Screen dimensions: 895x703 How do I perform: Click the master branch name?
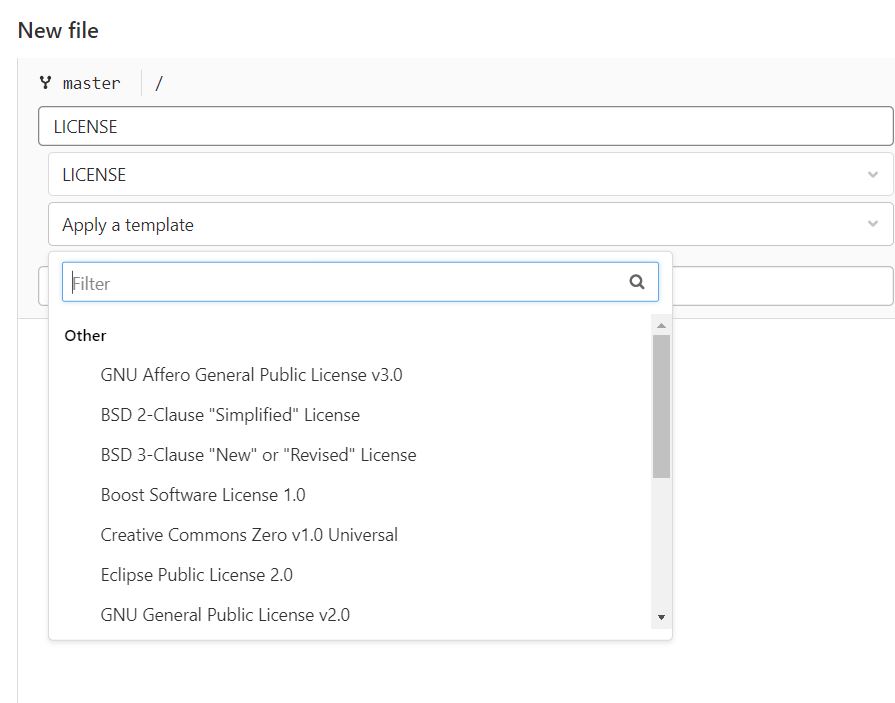point(91,83)
